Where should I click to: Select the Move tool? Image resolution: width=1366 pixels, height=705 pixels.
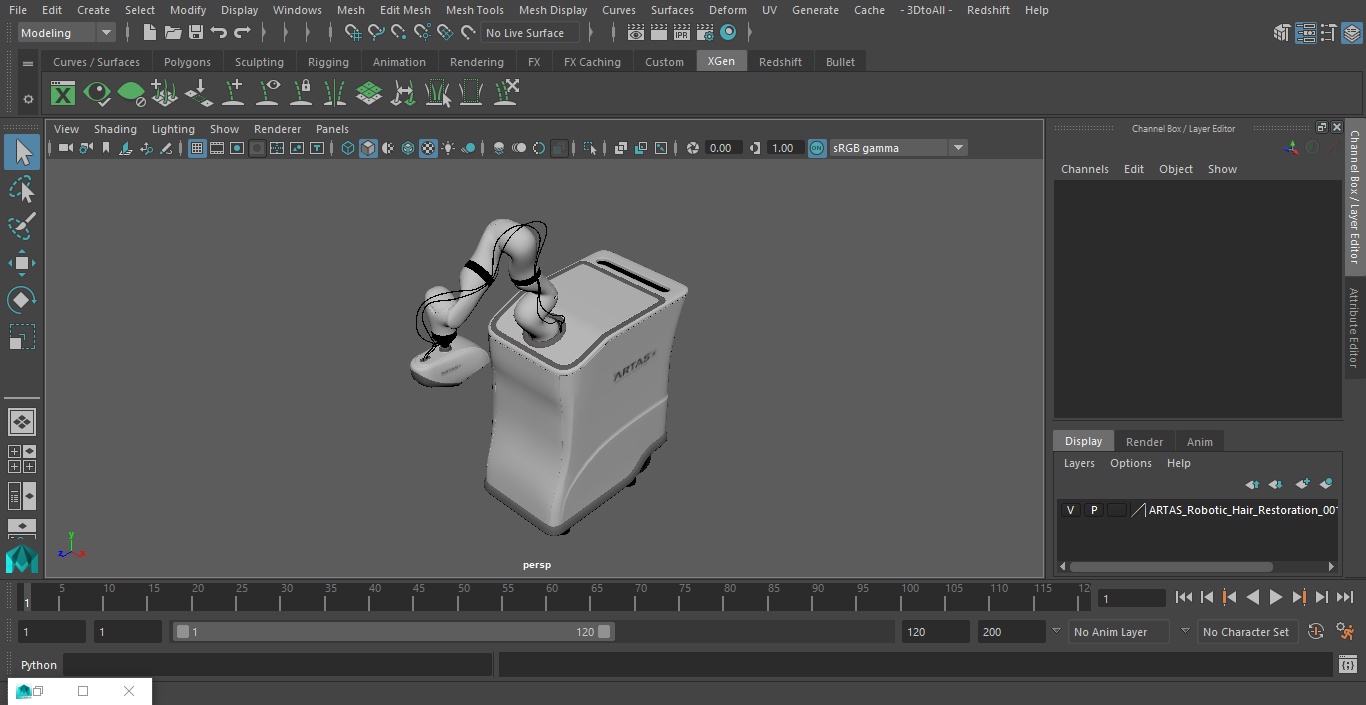tap(22, 263)
